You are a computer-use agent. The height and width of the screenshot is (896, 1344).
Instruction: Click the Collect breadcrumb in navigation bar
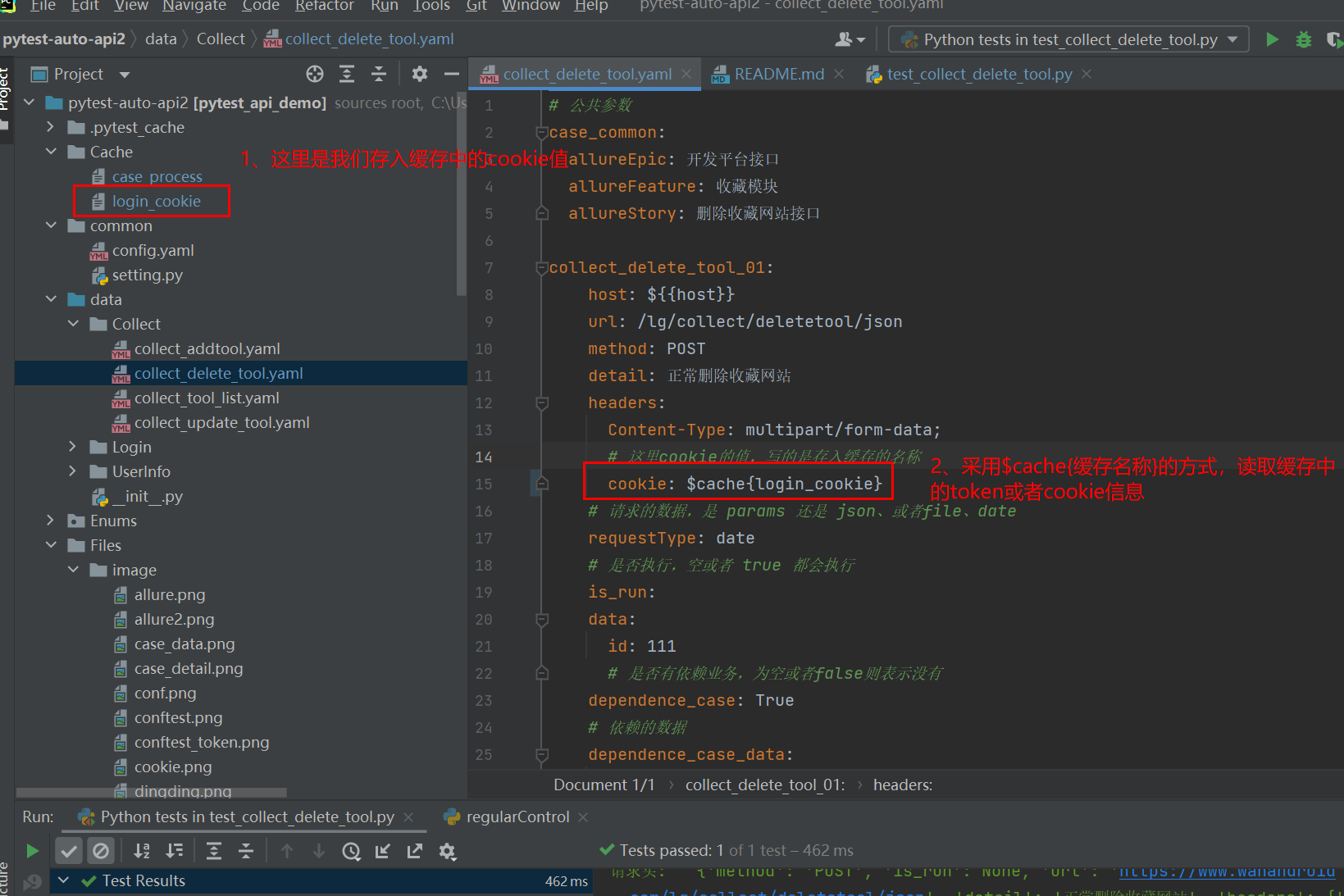point(221,39)
